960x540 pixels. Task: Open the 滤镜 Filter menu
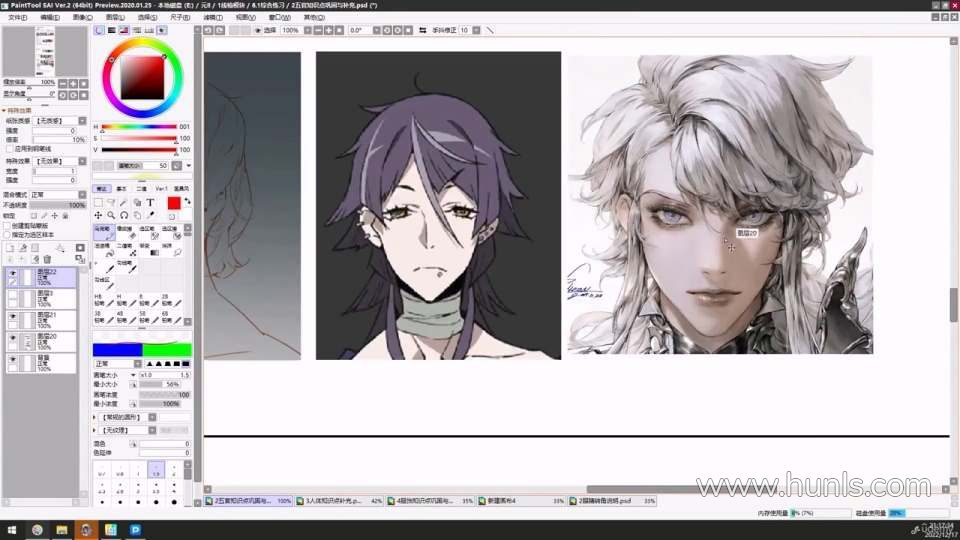[x=212, y=17]
